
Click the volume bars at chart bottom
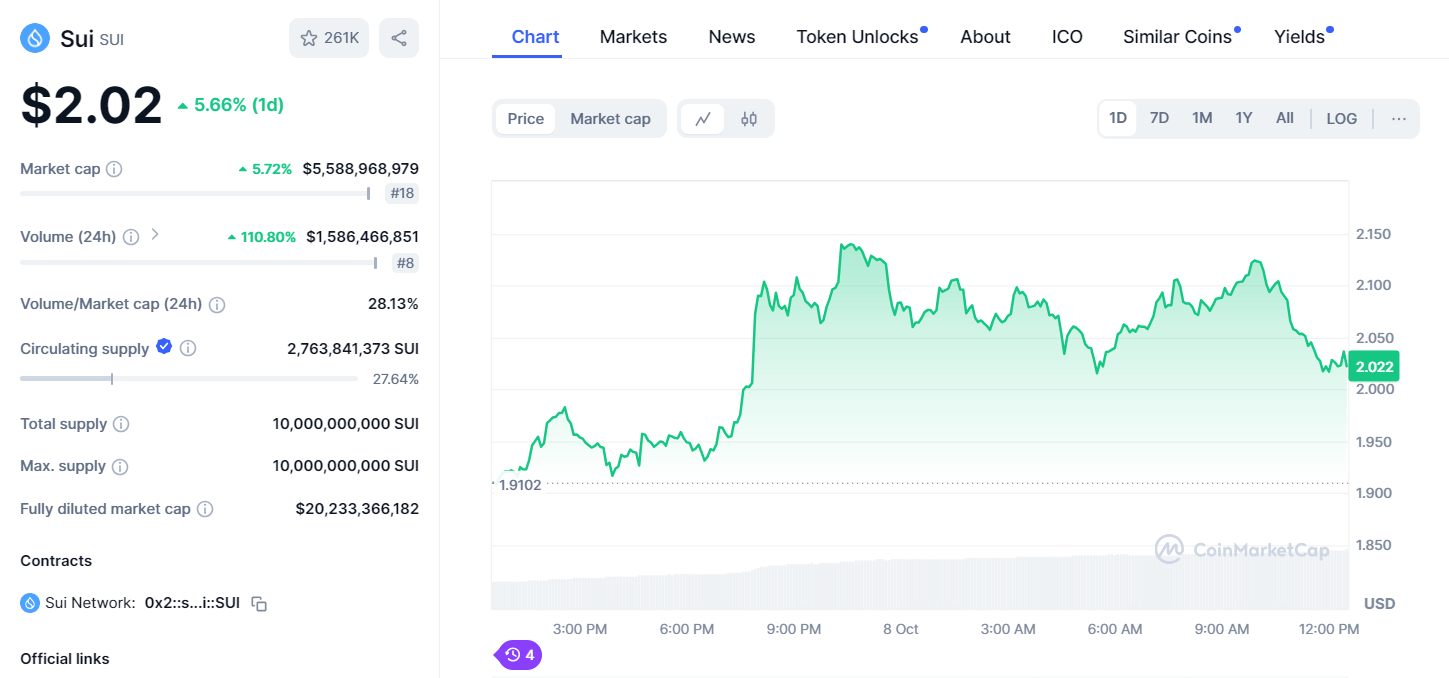[x=920, y=582]
